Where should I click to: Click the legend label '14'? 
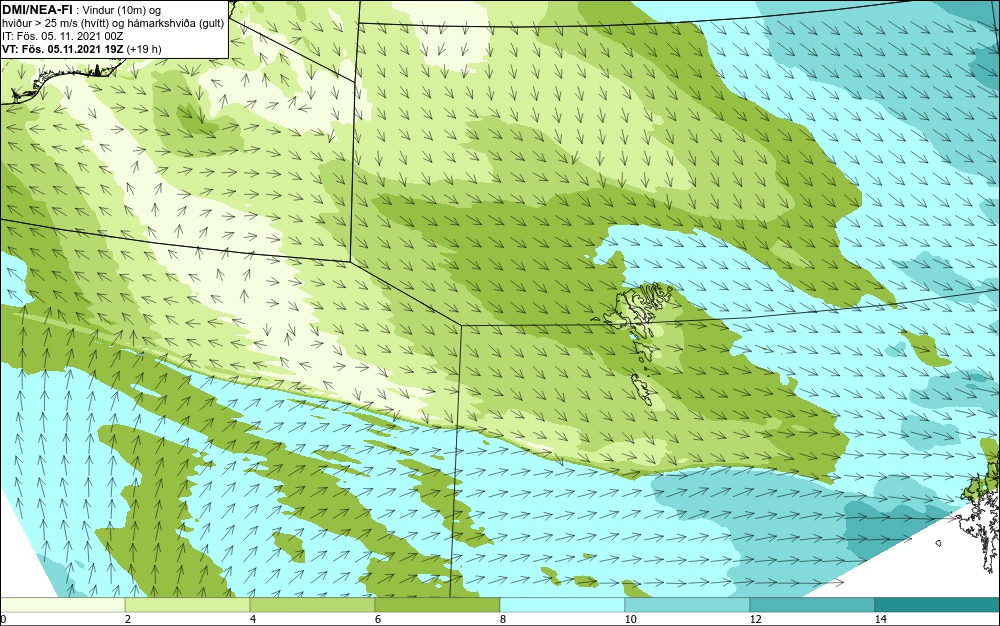[880, 619]
